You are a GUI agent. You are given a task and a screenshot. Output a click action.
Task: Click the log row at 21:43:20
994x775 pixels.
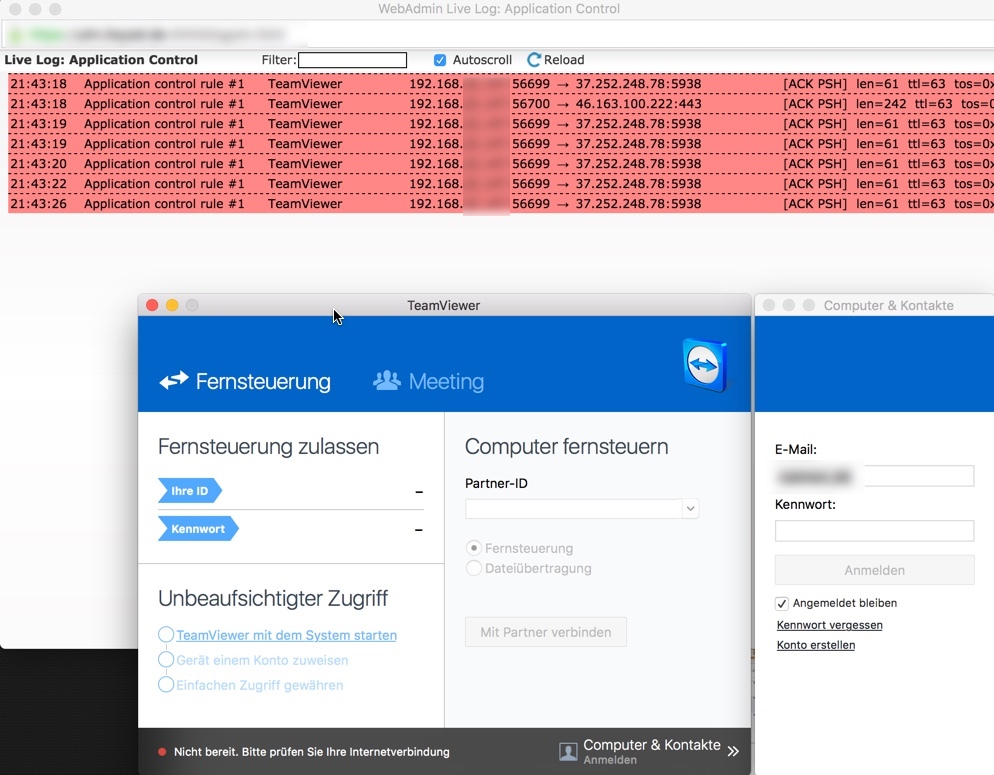coord(501,163)
